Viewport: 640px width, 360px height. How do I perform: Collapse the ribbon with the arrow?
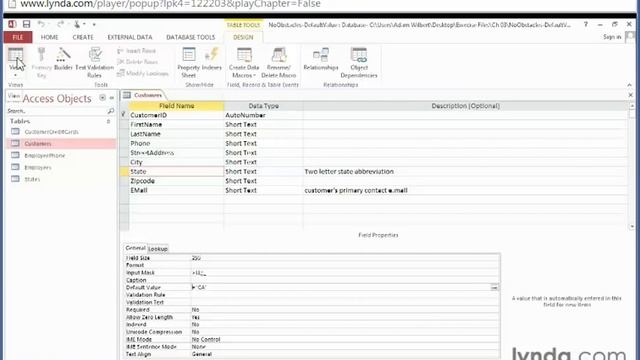click(x=629, y=85)
